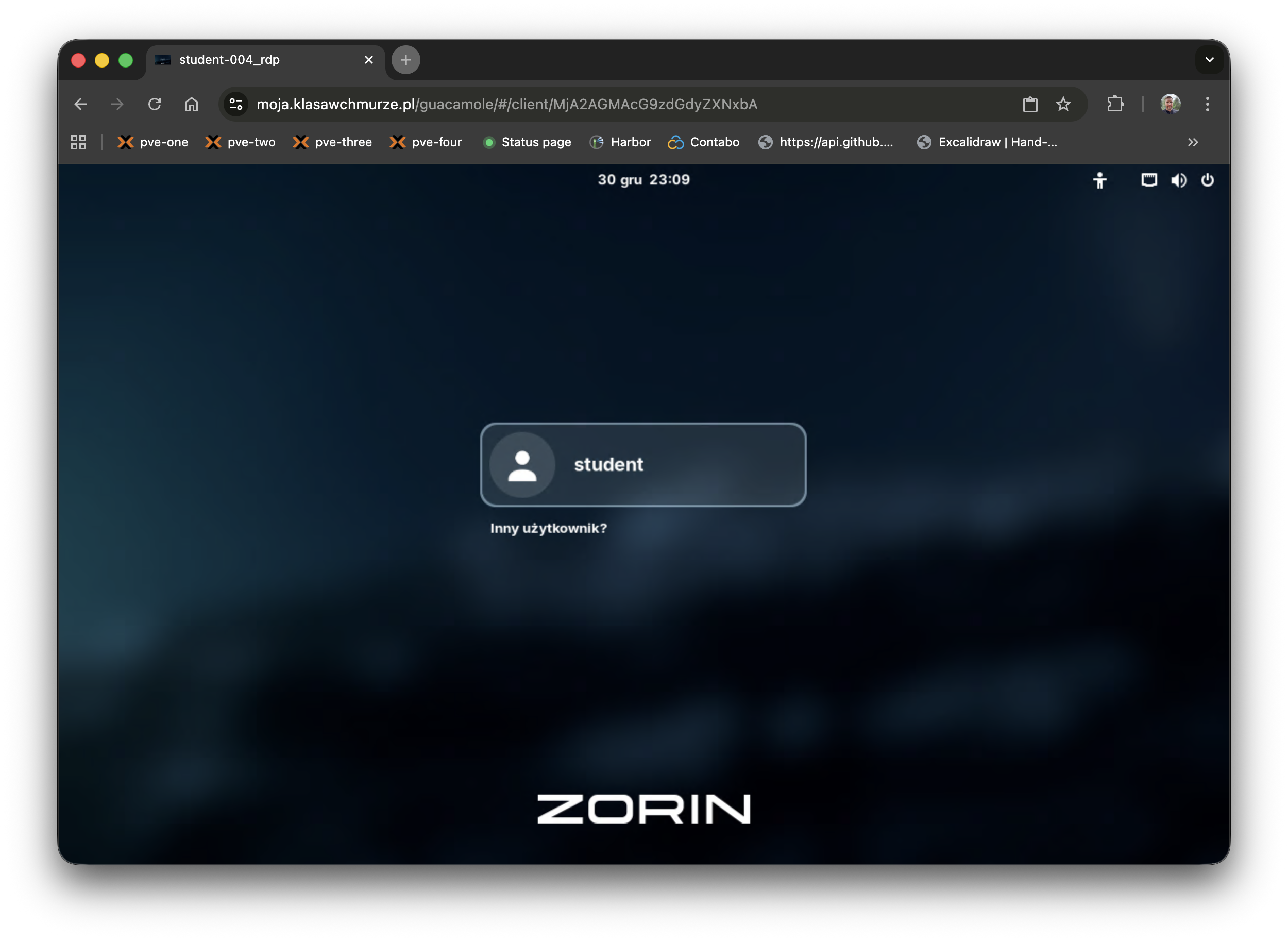Bookmark this page with the star icon
This screenshot has width=1288, height=941.
click(1062, 104)
